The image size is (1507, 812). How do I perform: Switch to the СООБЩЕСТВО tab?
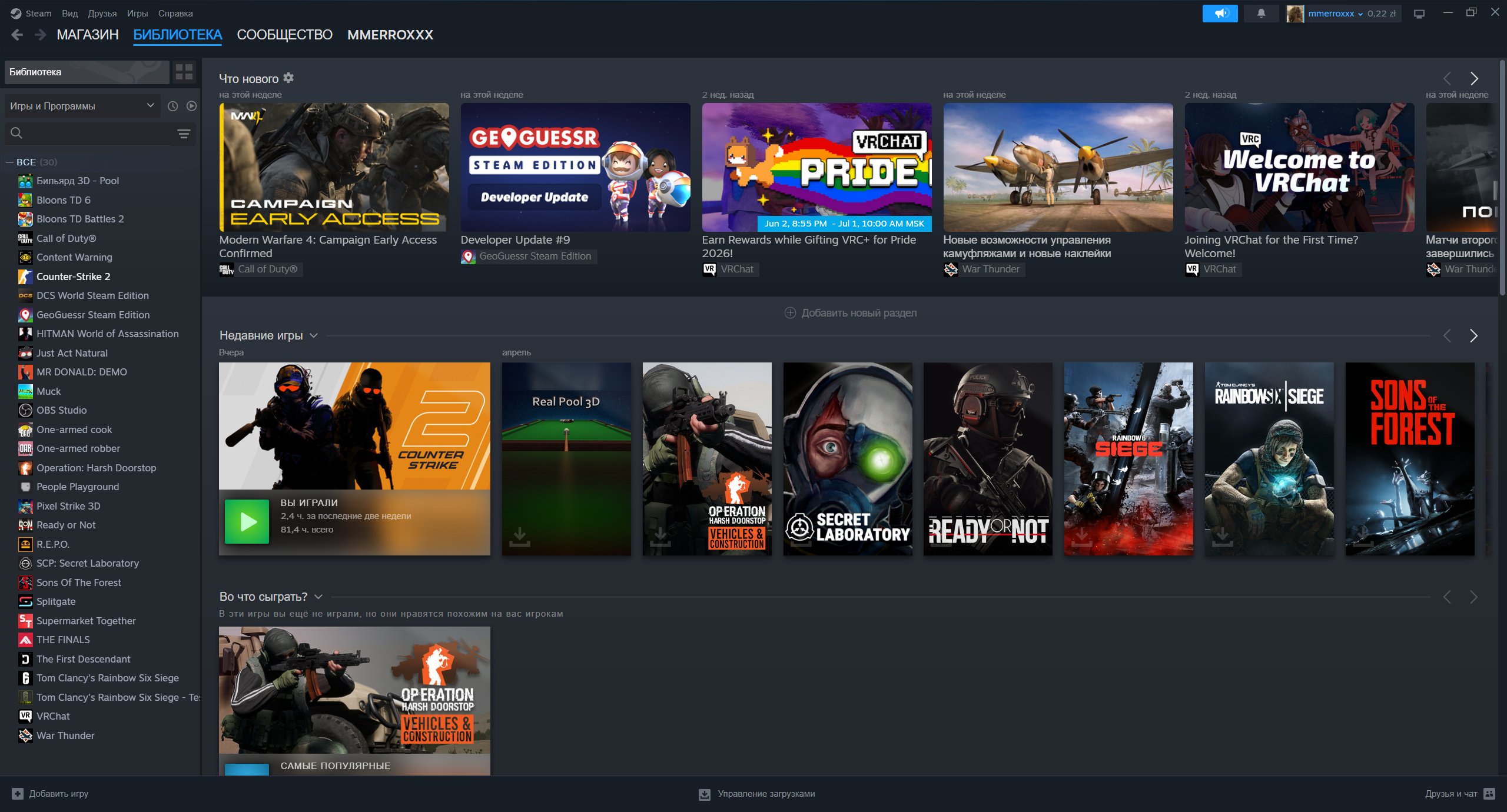[284, 35]
